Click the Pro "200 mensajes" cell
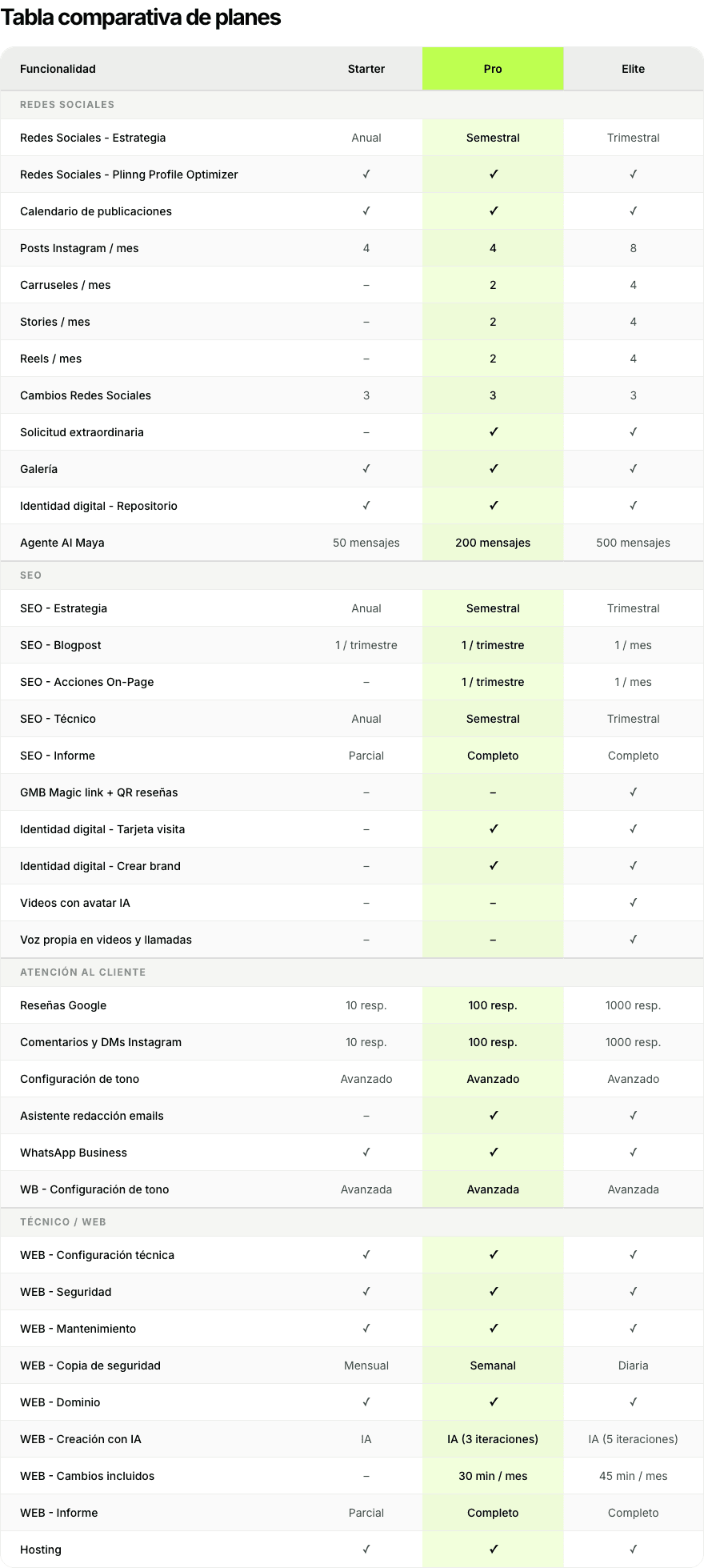This screenshot has height=1568, width=704. pos(493,543)
